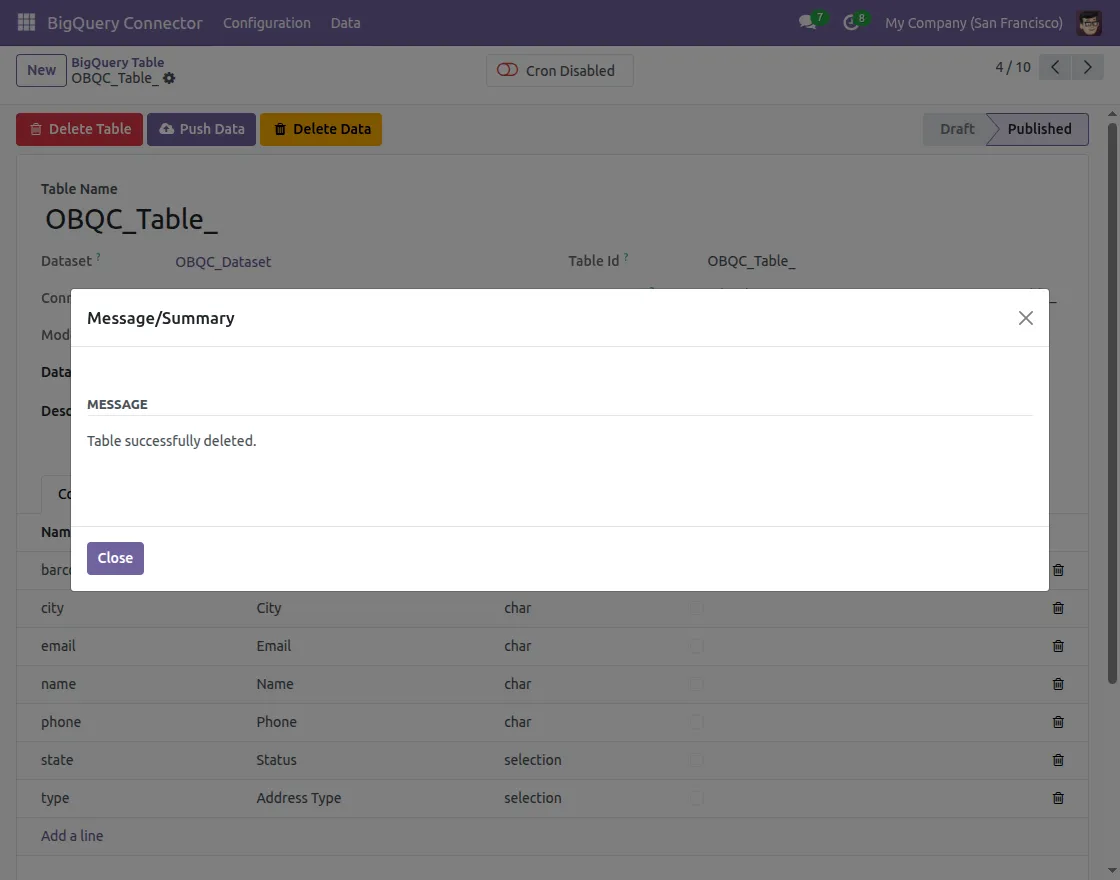Image resolution: width=1120 pixels, height=880 pixels.
Task: Click the 'selection' type in state row
Action: coord(533,760)
